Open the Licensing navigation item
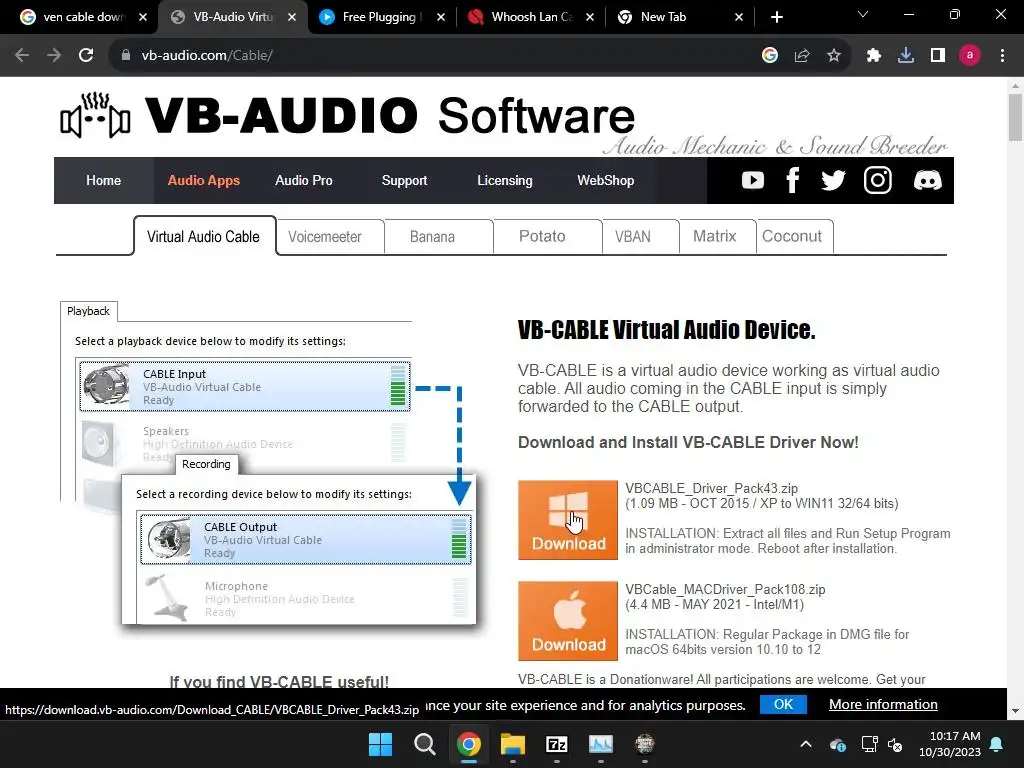Image resolution: width=1024 pixels, height=768 pixels. (505, 180)
